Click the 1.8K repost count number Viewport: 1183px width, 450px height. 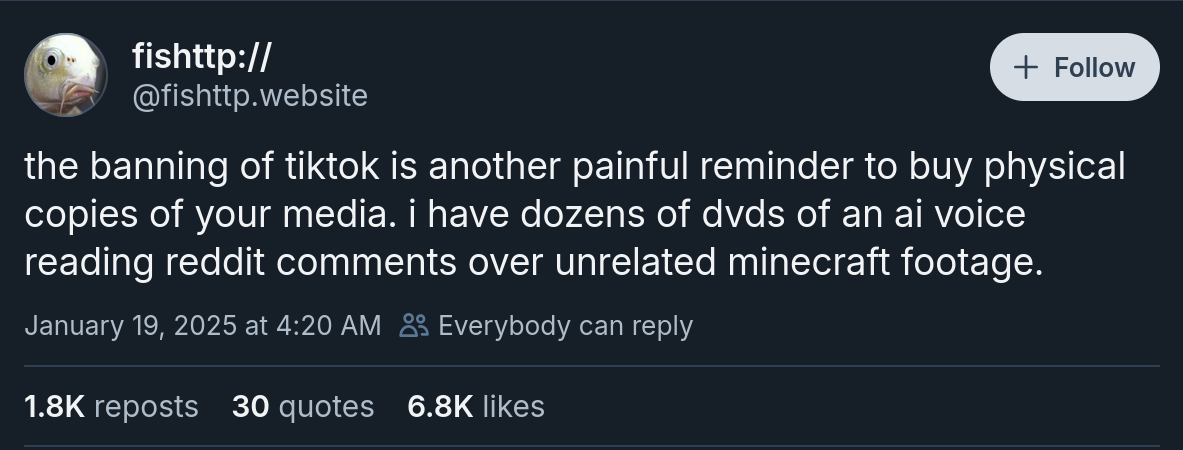[x=54, y=406]
